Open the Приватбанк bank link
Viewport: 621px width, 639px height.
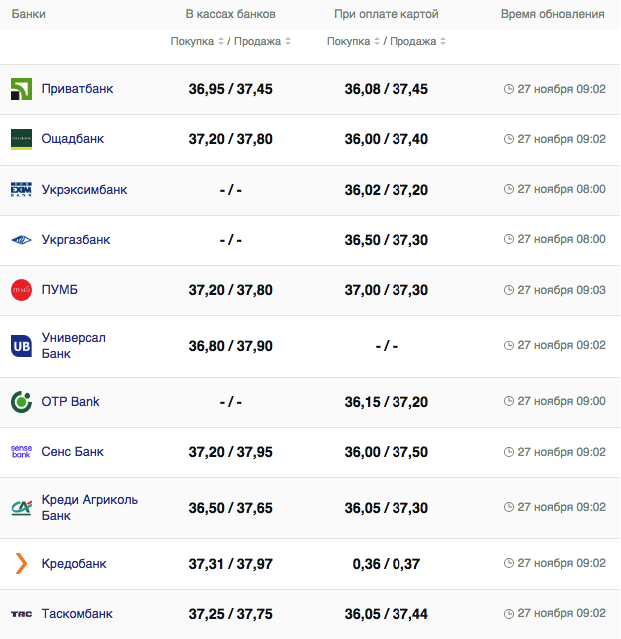77,89
